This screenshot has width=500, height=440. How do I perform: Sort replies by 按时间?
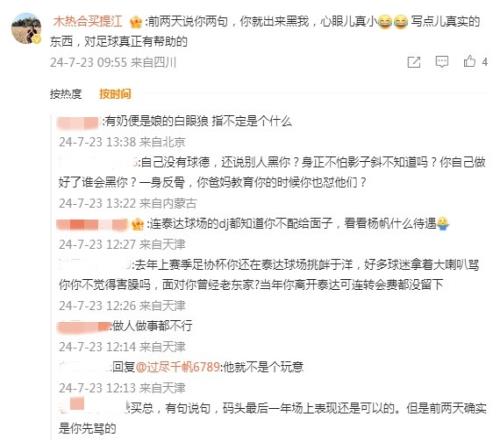click(x=115, y=94)
